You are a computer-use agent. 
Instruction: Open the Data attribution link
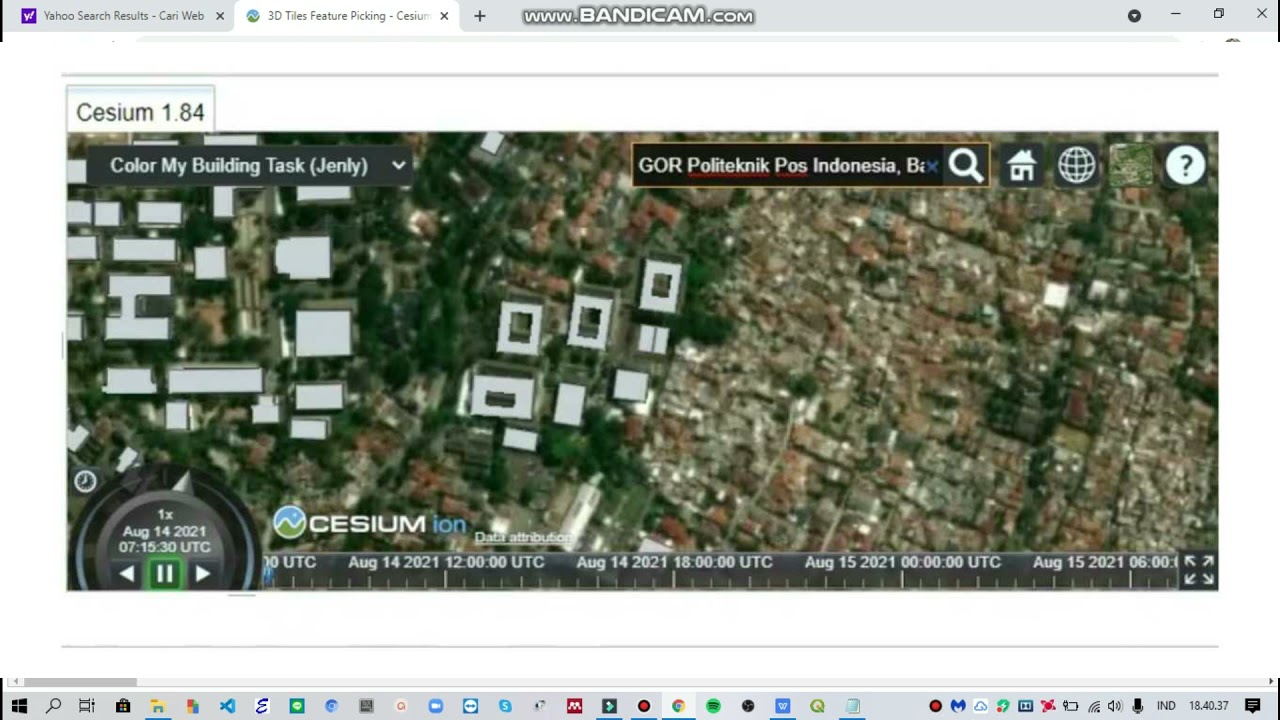point(523,537)
